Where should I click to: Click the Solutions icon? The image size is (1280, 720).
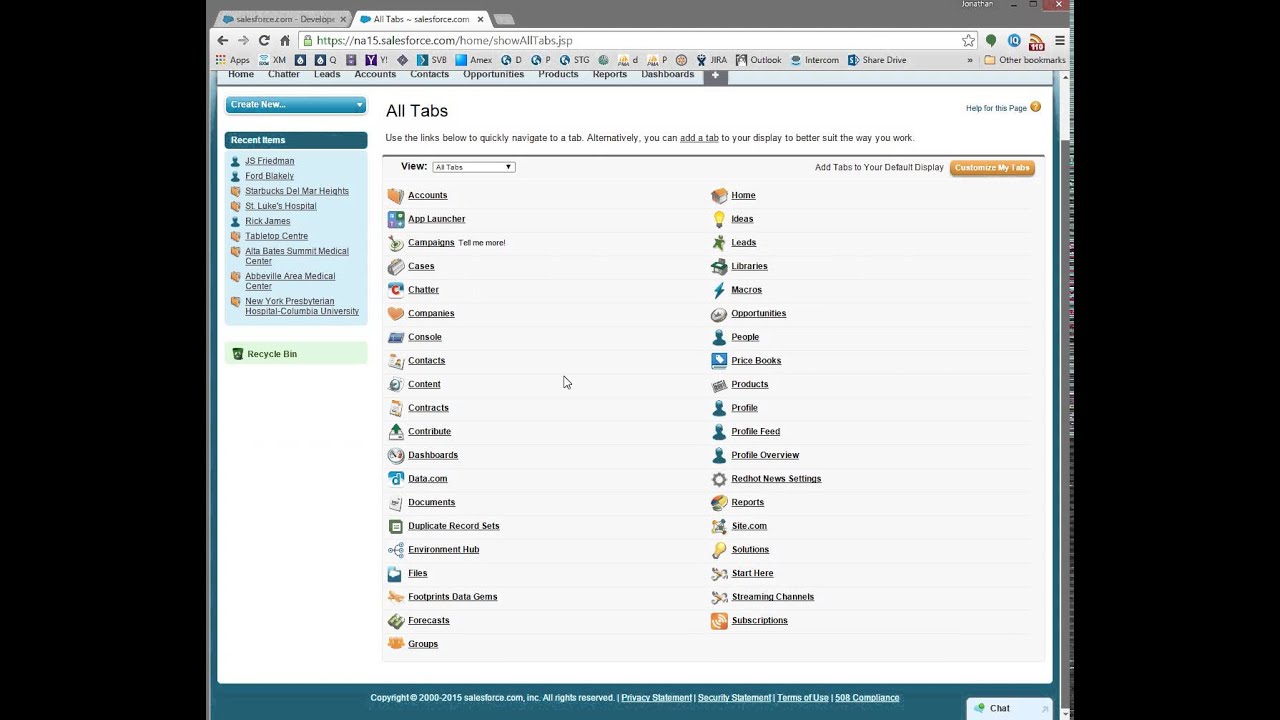point(719,550)
